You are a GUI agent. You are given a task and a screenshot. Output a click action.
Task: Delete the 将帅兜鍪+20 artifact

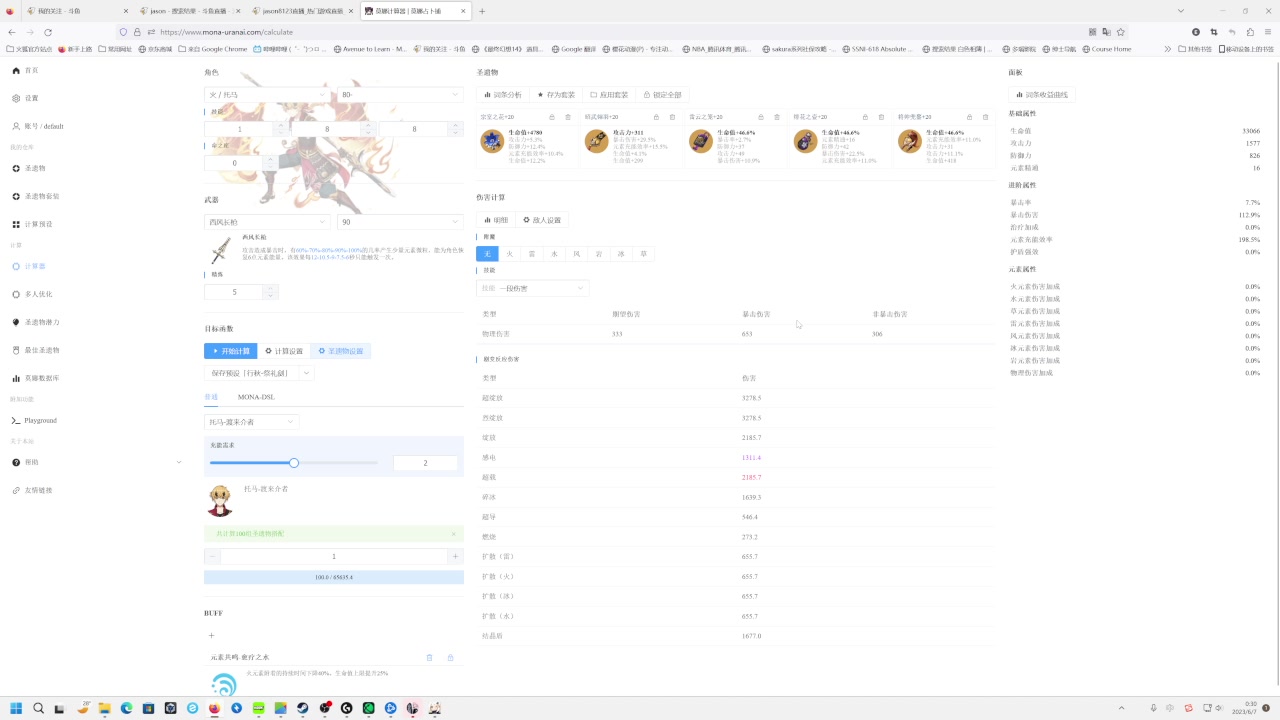click(985, 117)
